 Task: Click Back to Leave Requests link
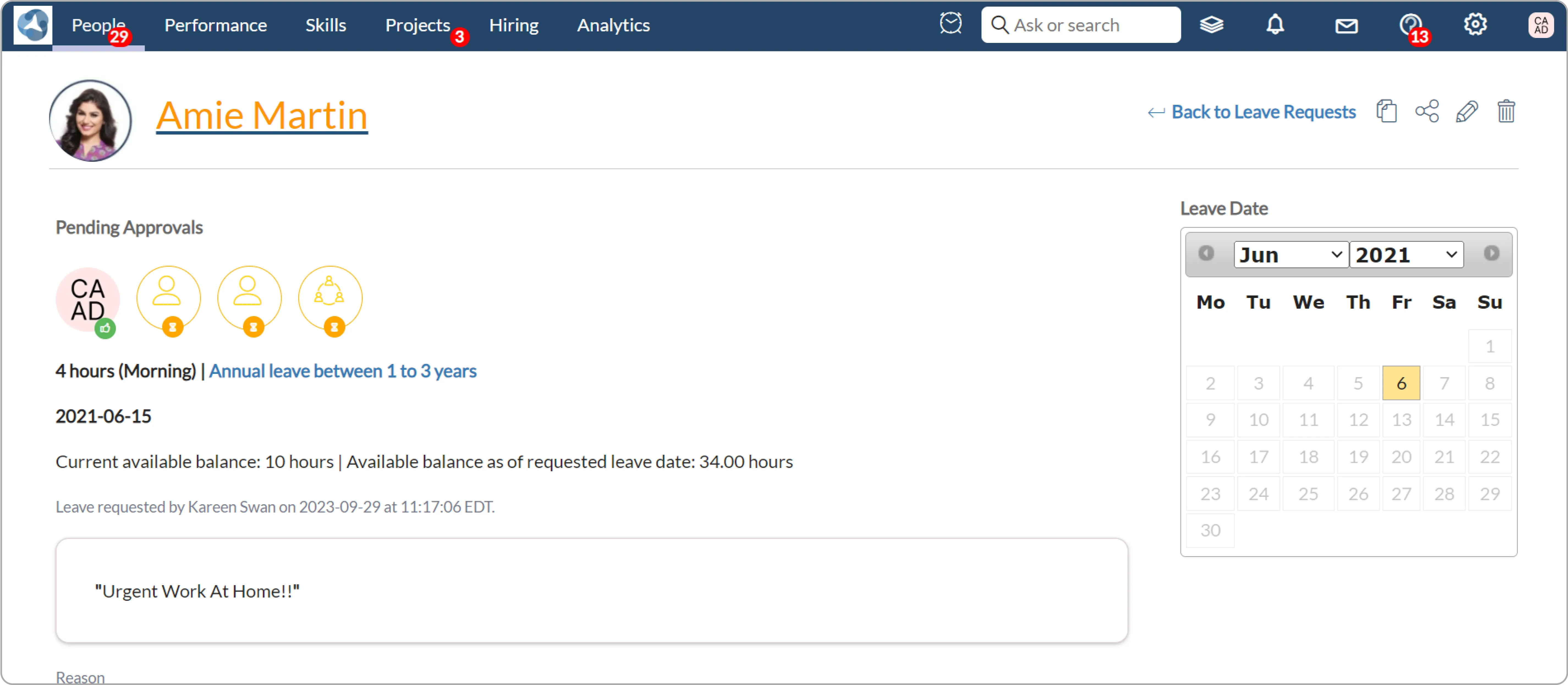1263,112
